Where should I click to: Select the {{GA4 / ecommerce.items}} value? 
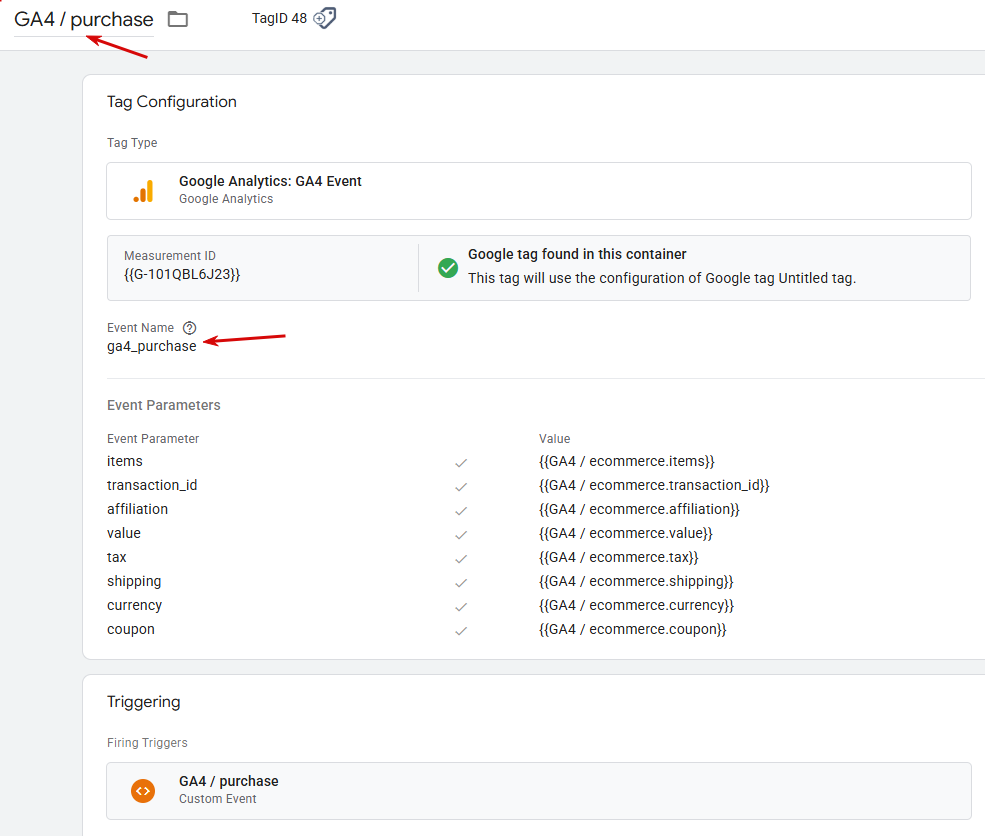pyautogui.click(x=627, y=461)
